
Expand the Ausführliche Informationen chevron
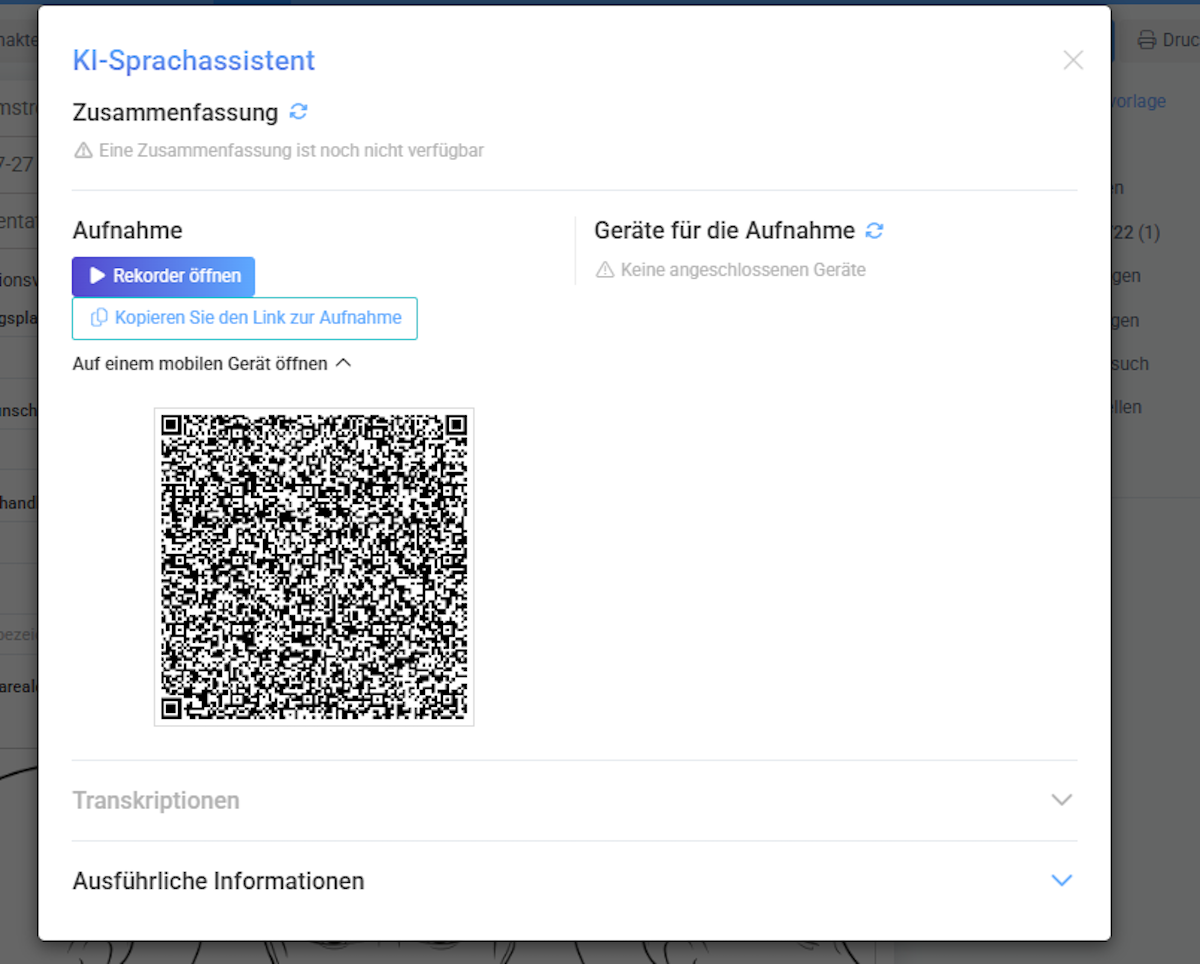(1062, 880)
